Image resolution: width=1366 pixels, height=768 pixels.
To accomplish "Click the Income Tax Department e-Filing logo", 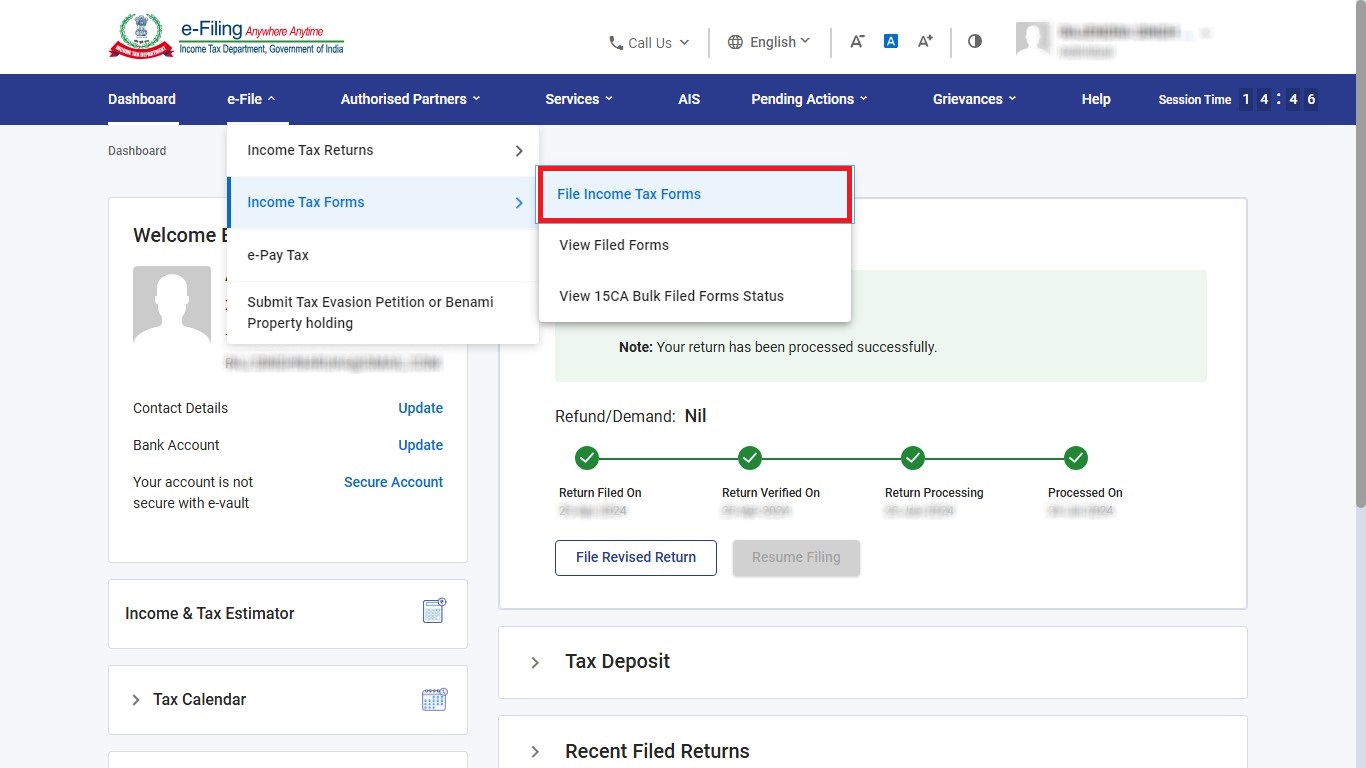I will [x=226, y=38].
